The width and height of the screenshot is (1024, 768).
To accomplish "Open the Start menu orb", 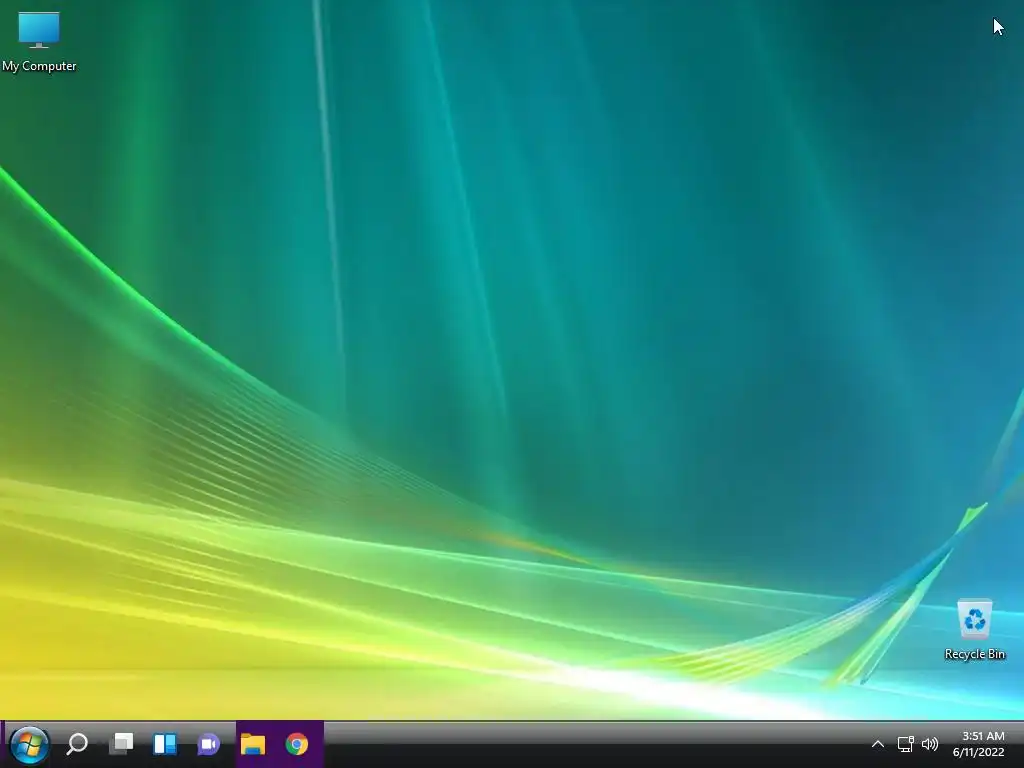I will 29,744.
